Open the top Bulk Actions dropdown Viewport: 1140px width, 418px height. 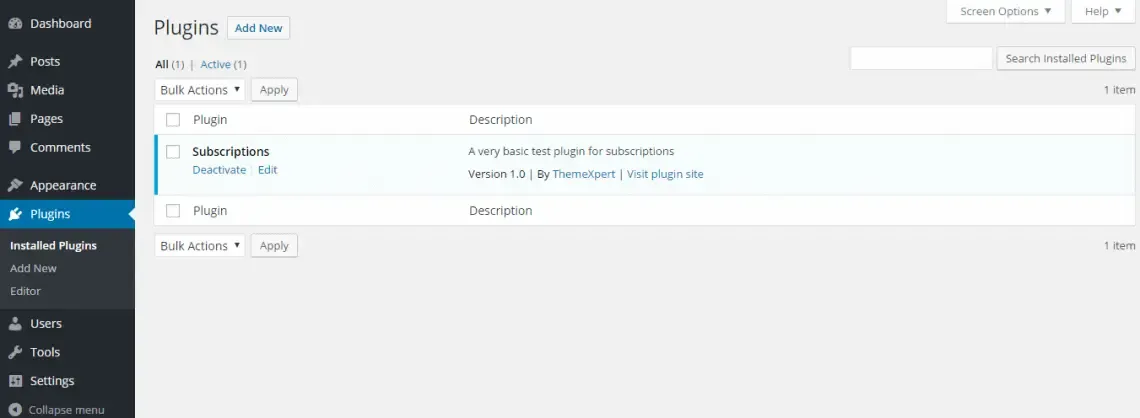point(200,90)
